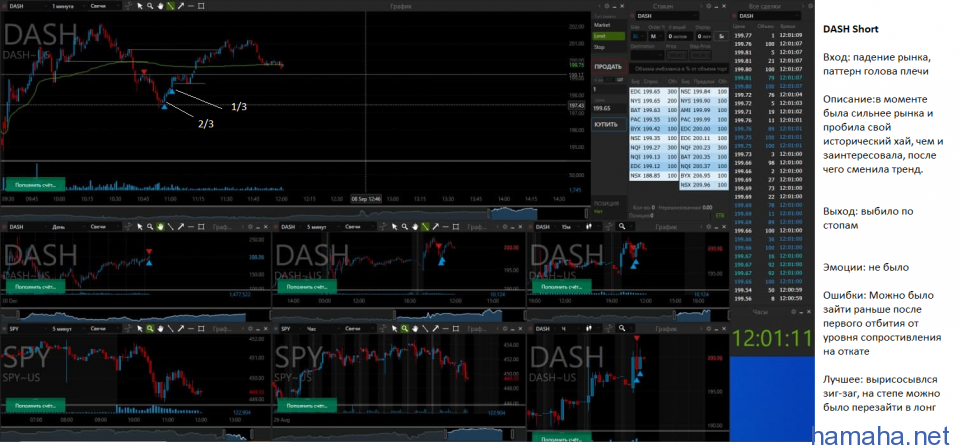
Task: Enable the crosshair tool in the DASH 1-minute chart
Action: pyautogui.click(x=129, y=6)
